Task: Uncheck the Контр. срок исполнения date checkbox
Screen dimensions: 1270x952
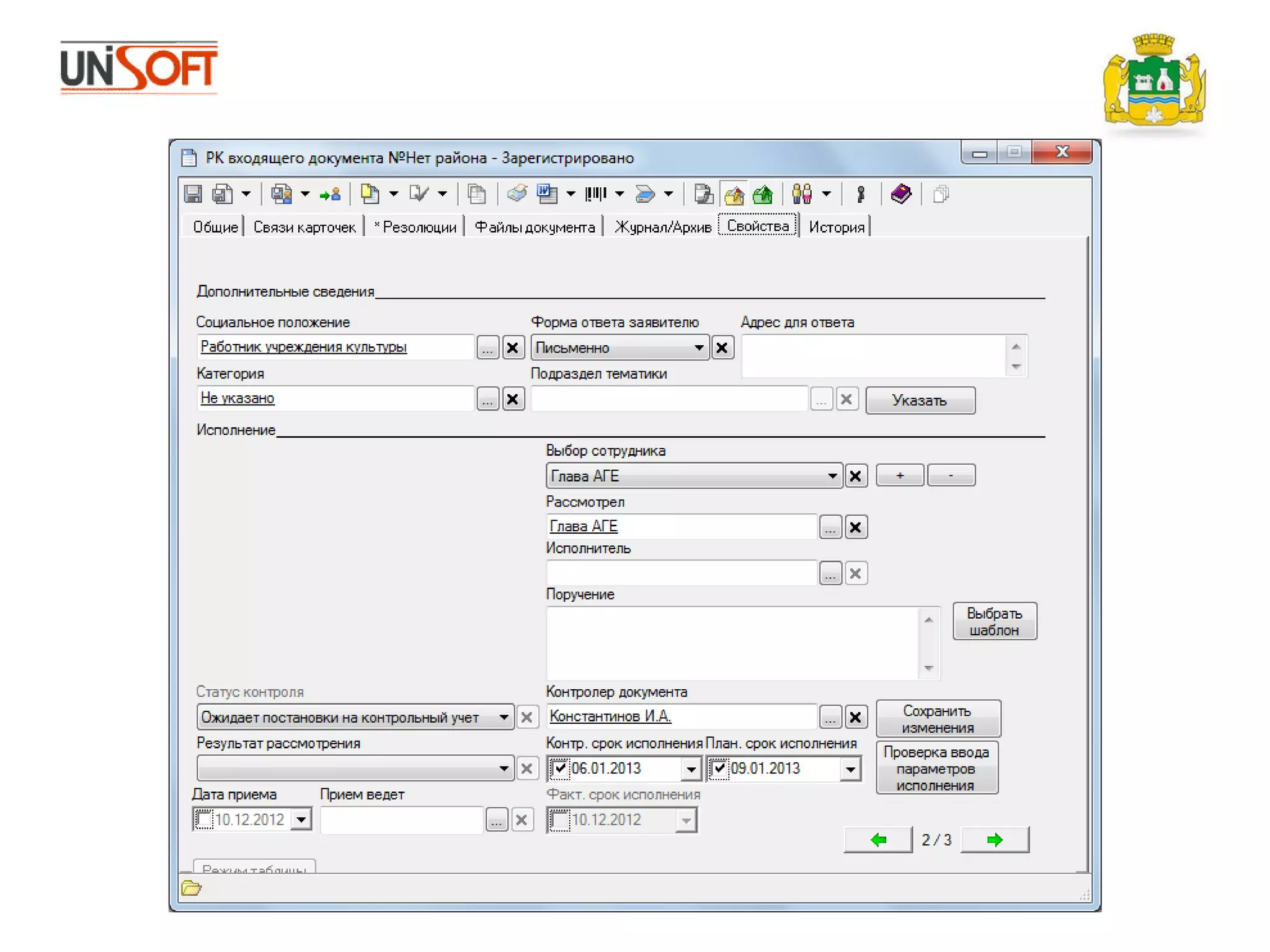Action: pos(559,769)
